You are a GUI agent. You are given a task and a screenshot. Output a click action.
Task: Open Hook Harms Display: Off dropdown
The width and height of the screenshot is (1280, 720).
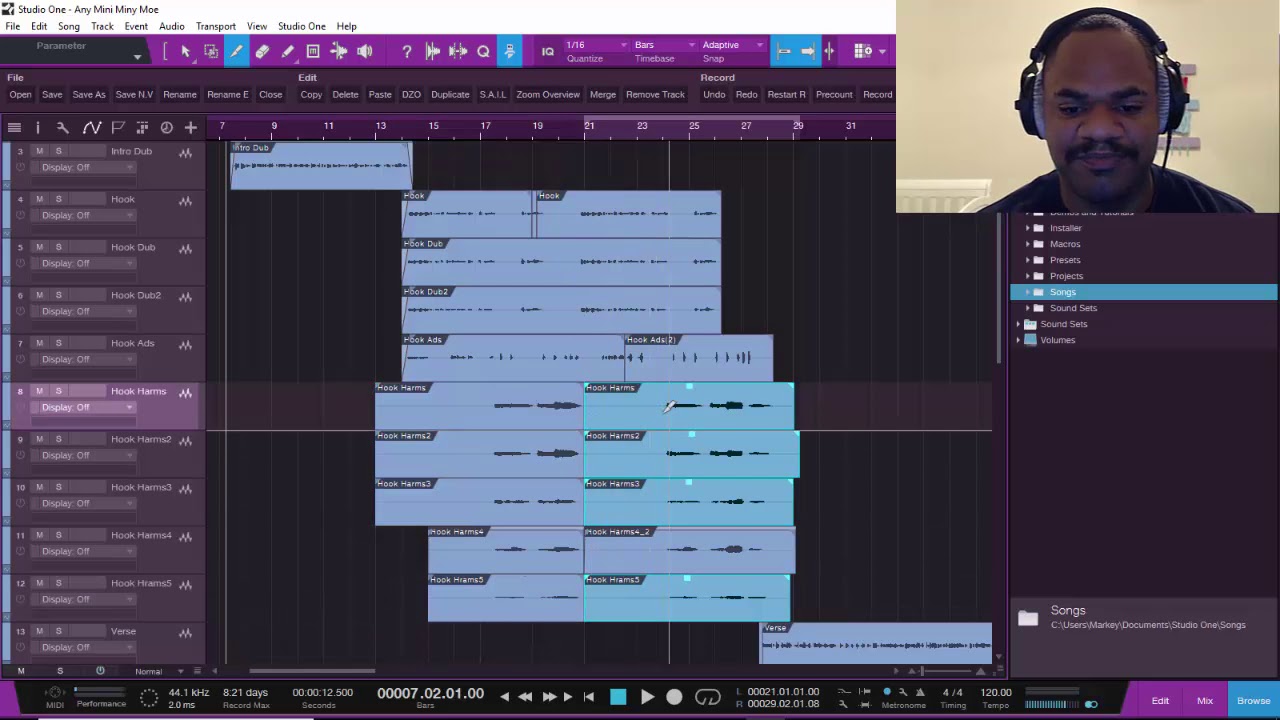click(x=86, y=407)
